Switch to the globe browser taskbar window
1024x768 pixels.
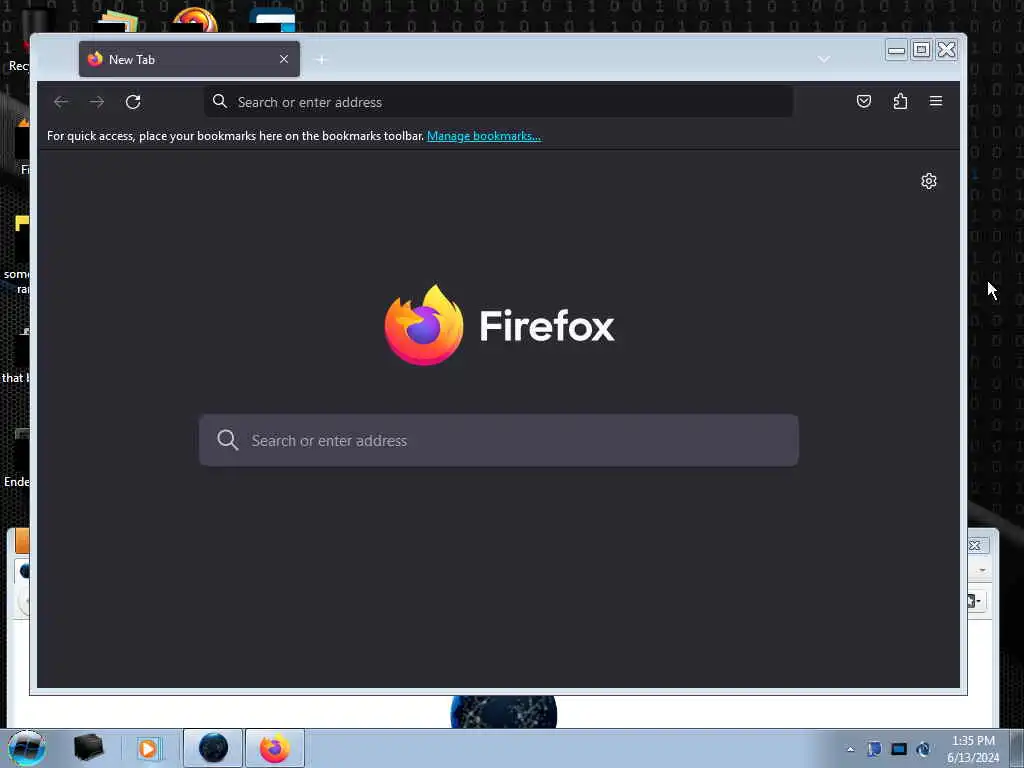coord(213,748)
